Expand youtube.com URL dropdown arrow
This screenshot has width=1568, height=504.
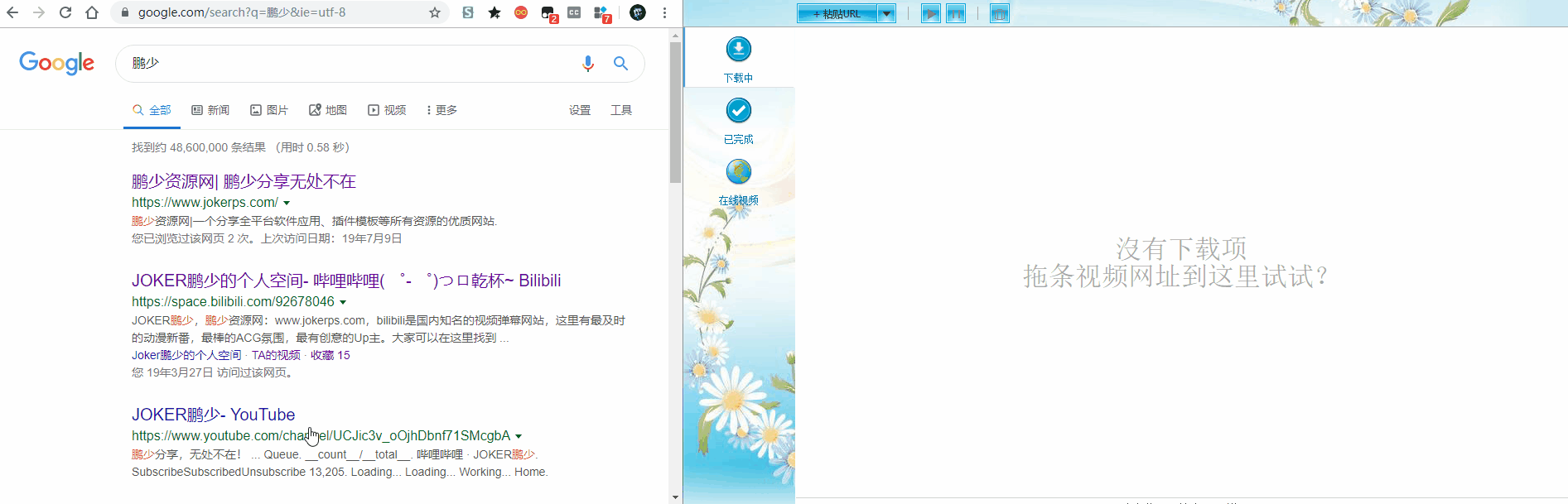[519, 436]
